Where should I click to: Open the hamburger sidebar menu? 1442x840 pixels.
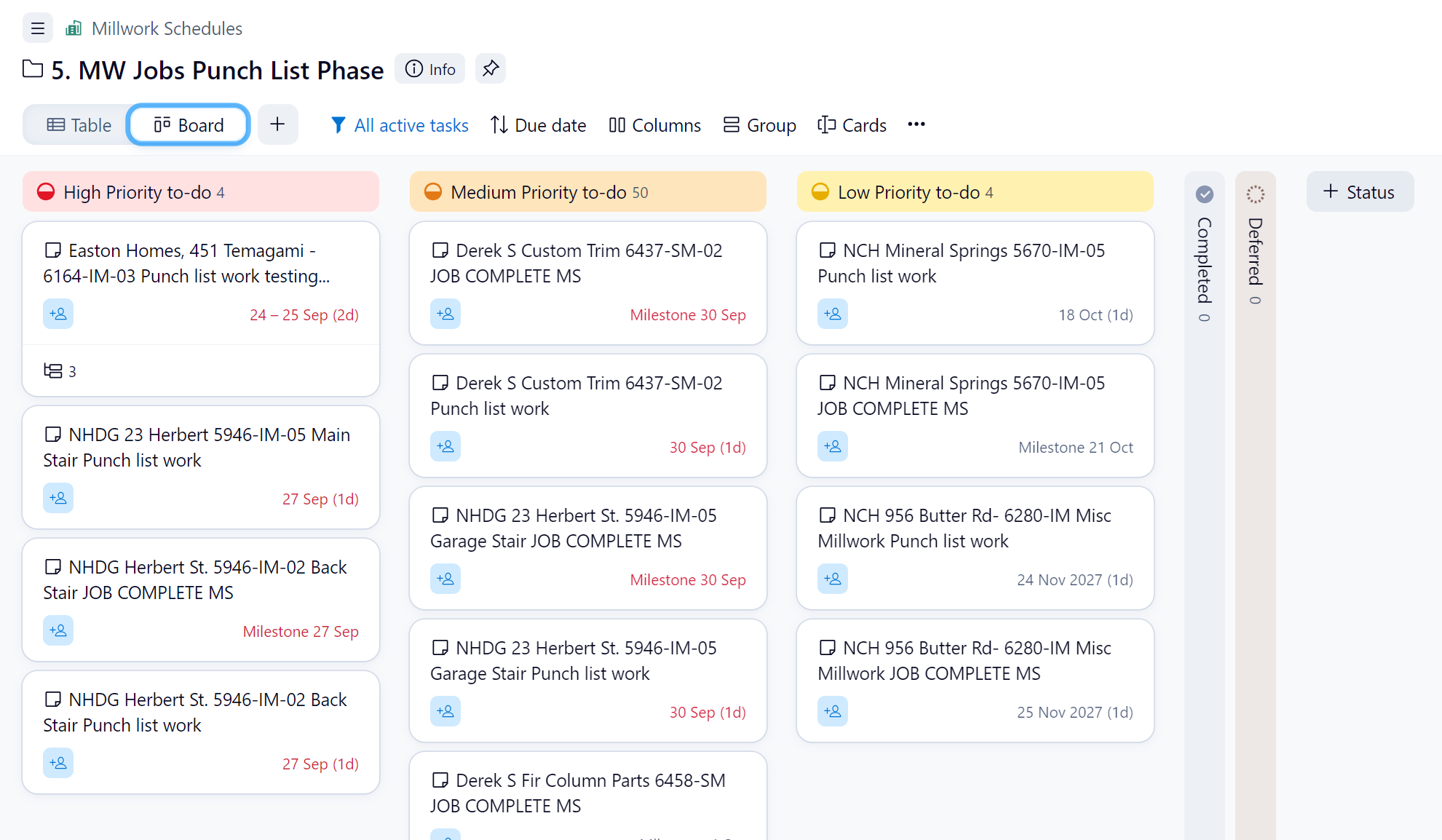(x=38, y=28)
